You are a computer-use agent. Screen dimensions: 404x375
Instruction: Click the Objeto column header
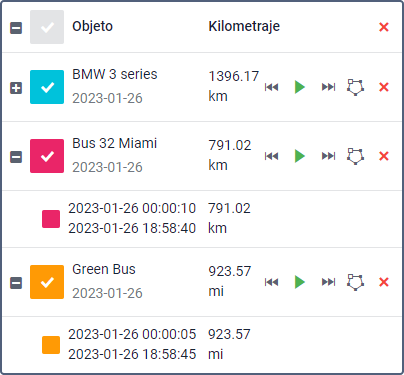click(92, 26)
